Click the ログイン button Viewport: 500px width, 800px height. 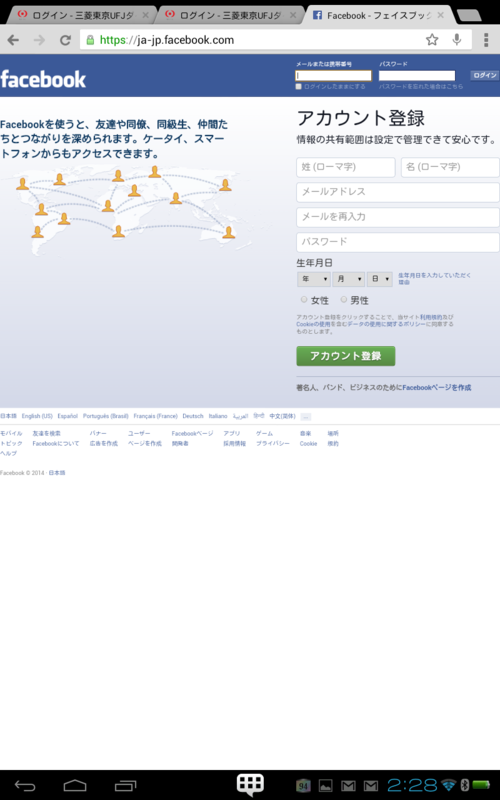[485, 76]
